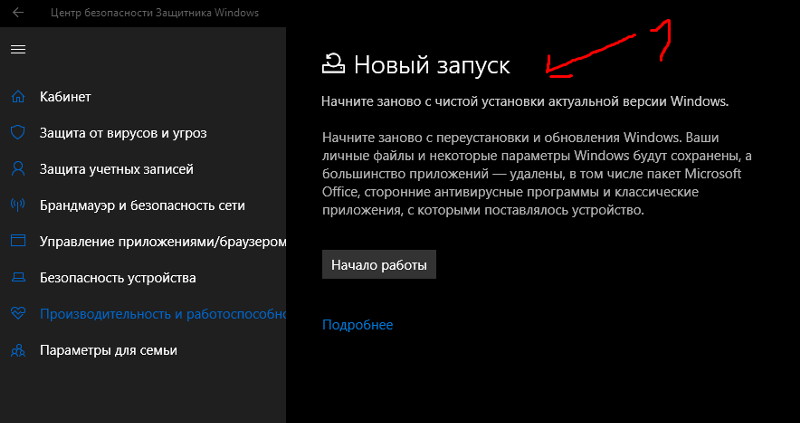The height and width of the screenshot is (423, 800).
Task: Click the heart icon for performance
Action: pos(18,314)
